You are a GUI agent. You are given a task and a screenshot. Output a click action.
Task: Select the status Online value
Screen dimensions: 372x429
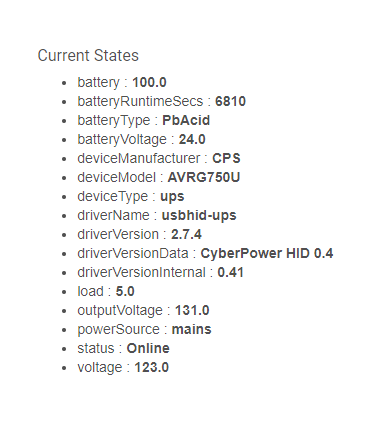coord(148,348)
